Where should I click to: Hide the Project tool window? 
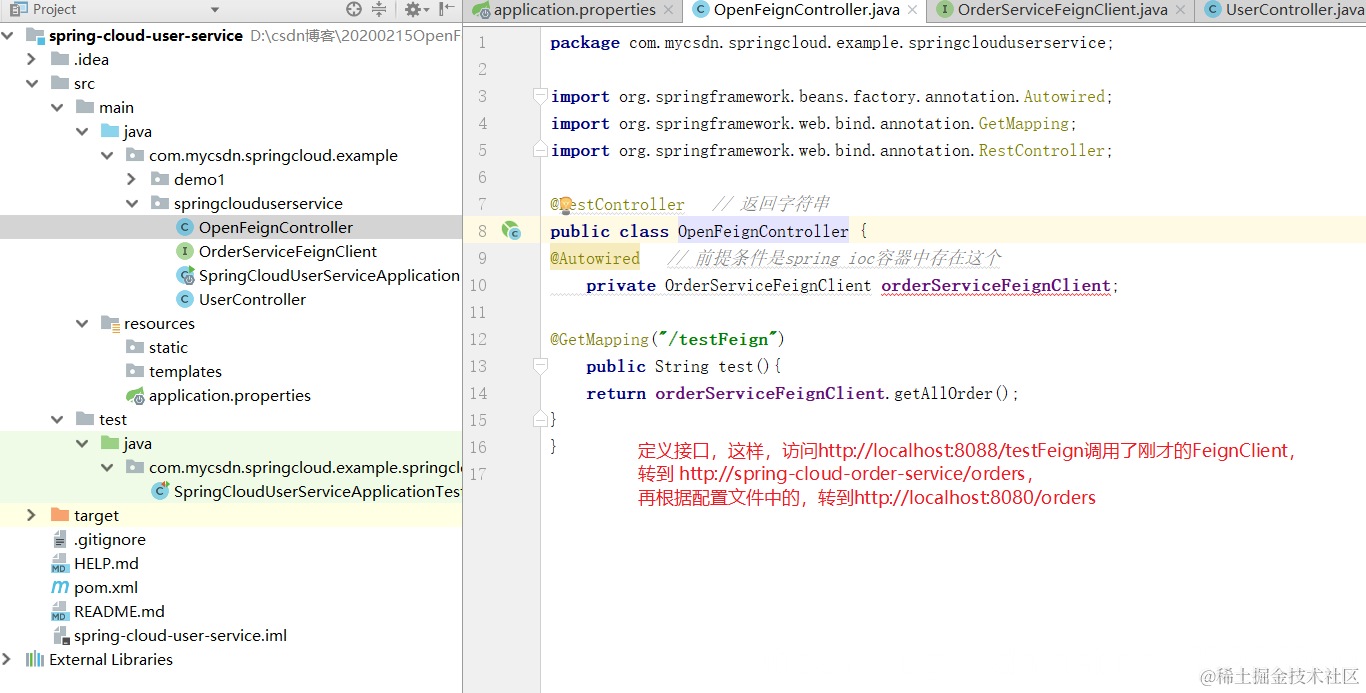(x=447, y=9)
